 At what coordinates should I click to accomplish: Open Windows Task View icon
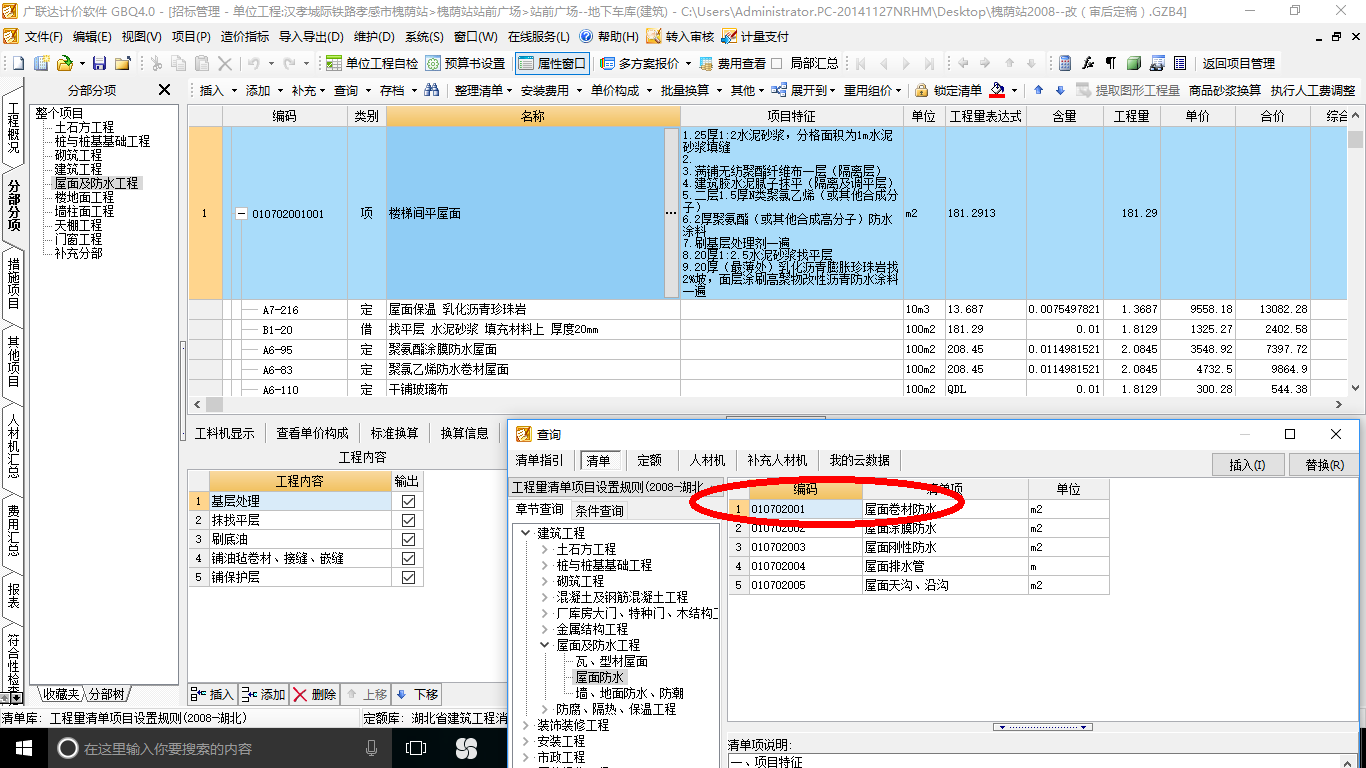pyautogui.click(x=416, y=748)
